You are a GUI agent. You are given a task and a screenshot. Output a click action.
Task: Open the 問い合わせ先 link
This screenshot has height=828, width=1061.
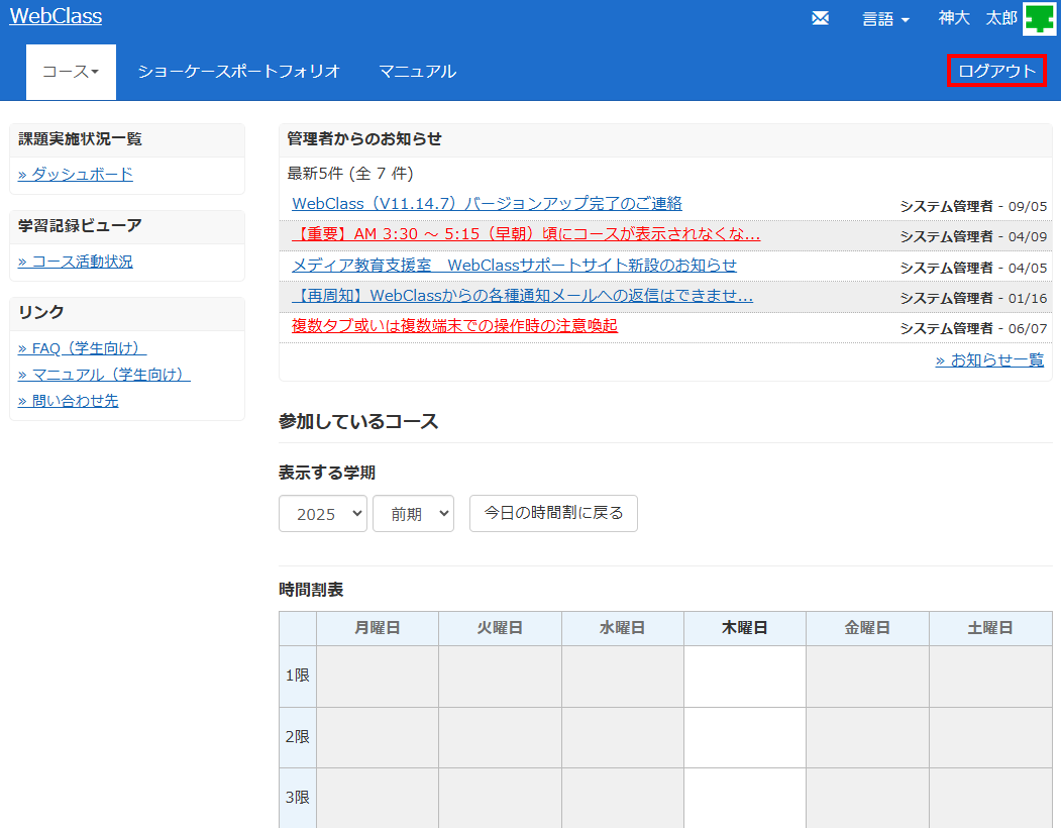[68, 401]
